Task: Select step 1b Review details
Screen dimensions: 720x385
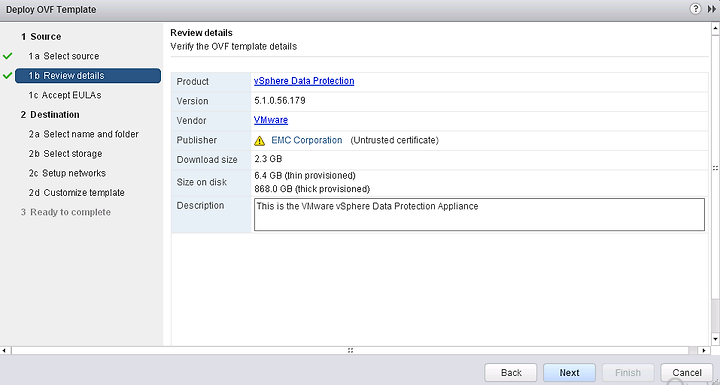Action: pyautogui.click(x=88, y=76)
